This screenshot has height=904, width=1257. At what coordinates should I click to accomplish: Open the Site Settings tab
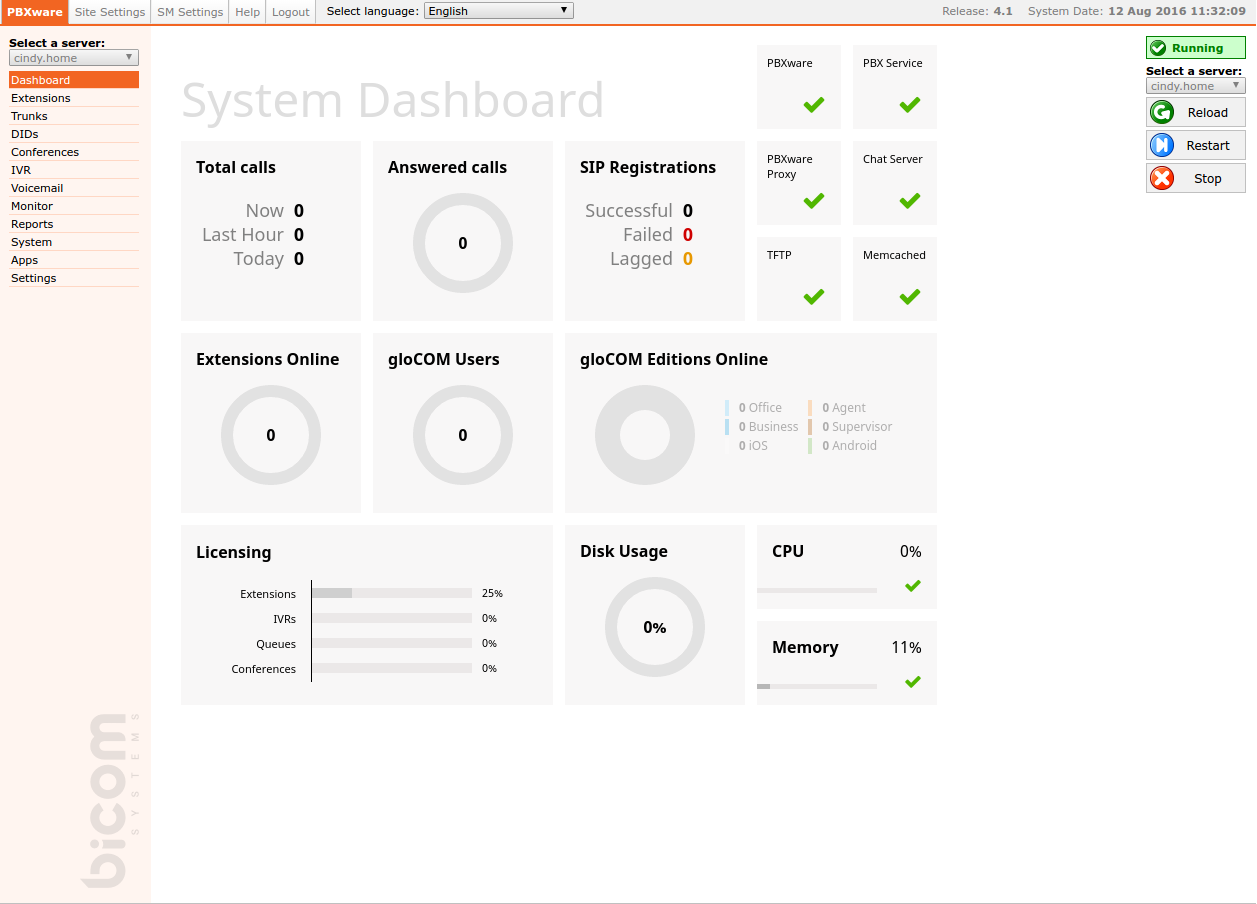coord(110,12)
